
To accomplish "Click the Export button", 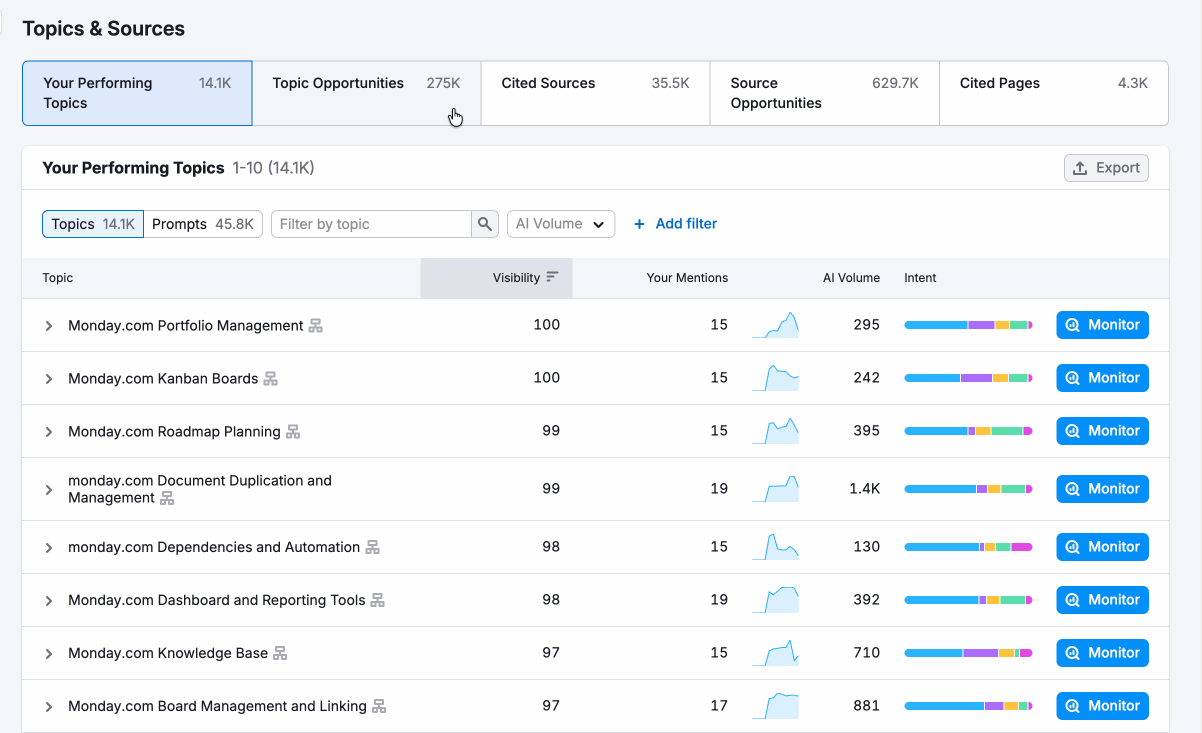I will pyautogui.click(x=1106, y=168).
